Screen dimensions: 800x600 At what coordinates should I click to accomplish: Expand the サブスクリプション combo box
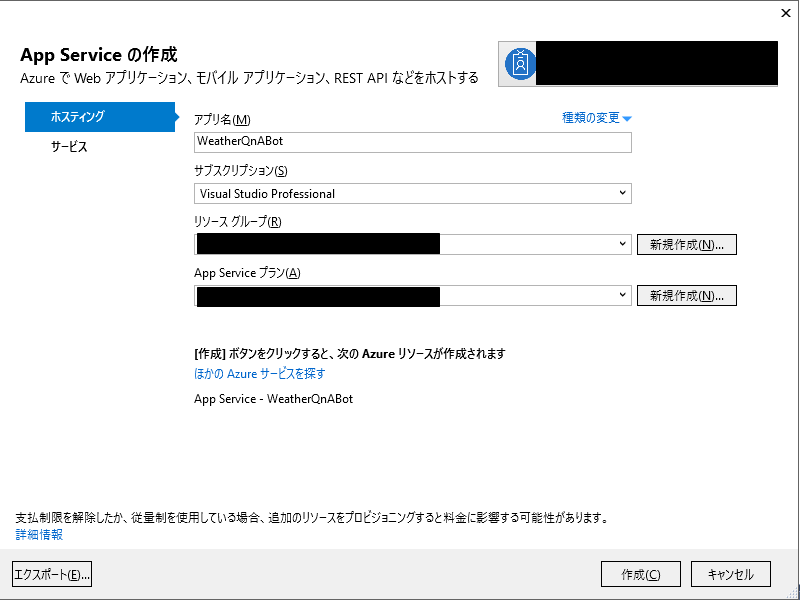click(413, 193)
